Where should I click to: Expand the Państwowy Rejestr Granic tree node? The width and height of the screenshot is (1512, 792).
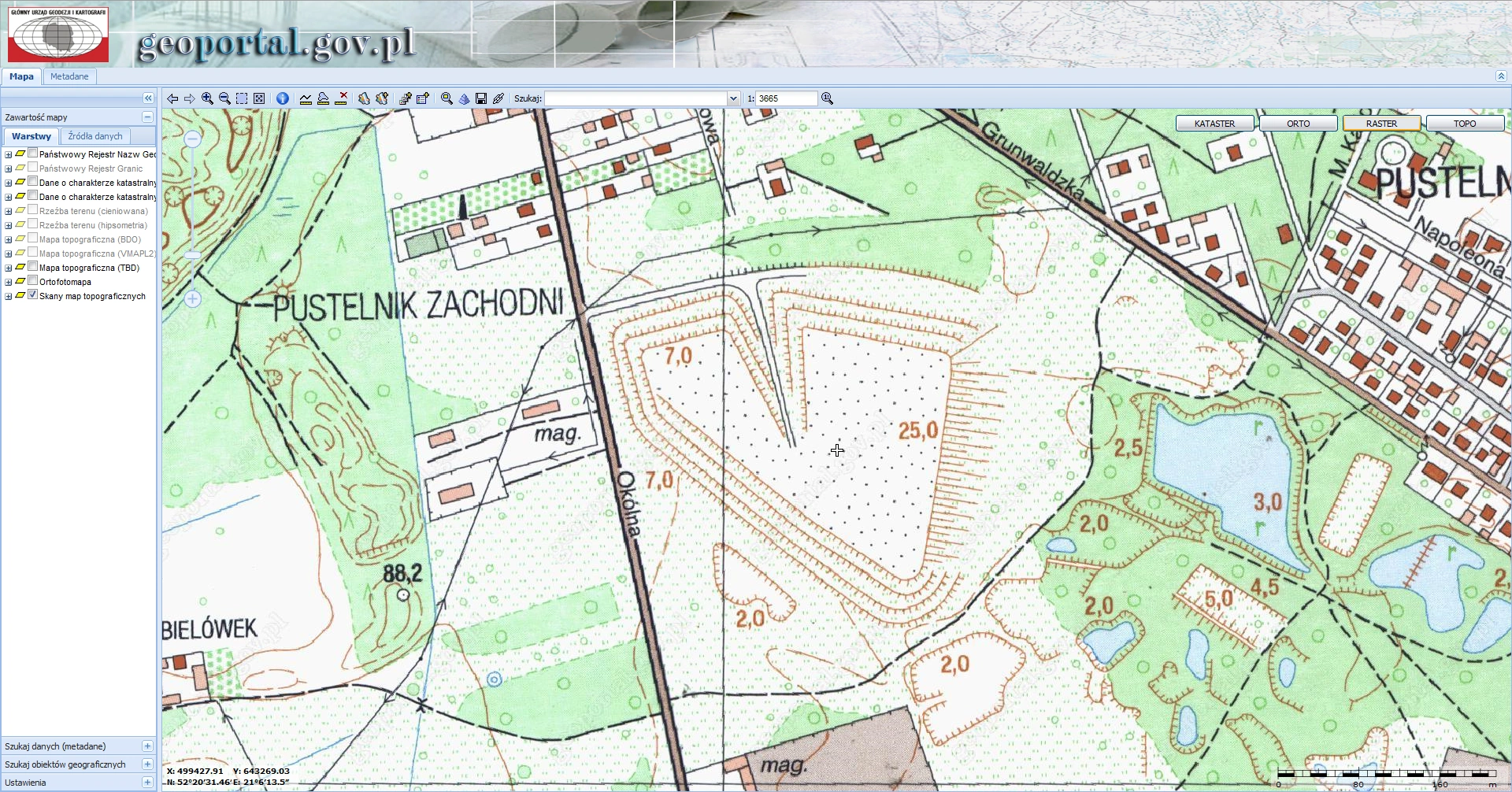point(9,168)
